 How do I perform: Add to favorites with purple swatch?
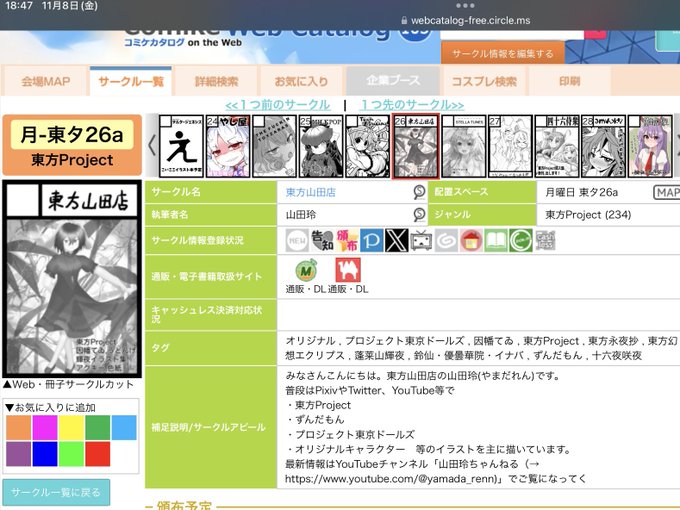[x=19, y=454]
